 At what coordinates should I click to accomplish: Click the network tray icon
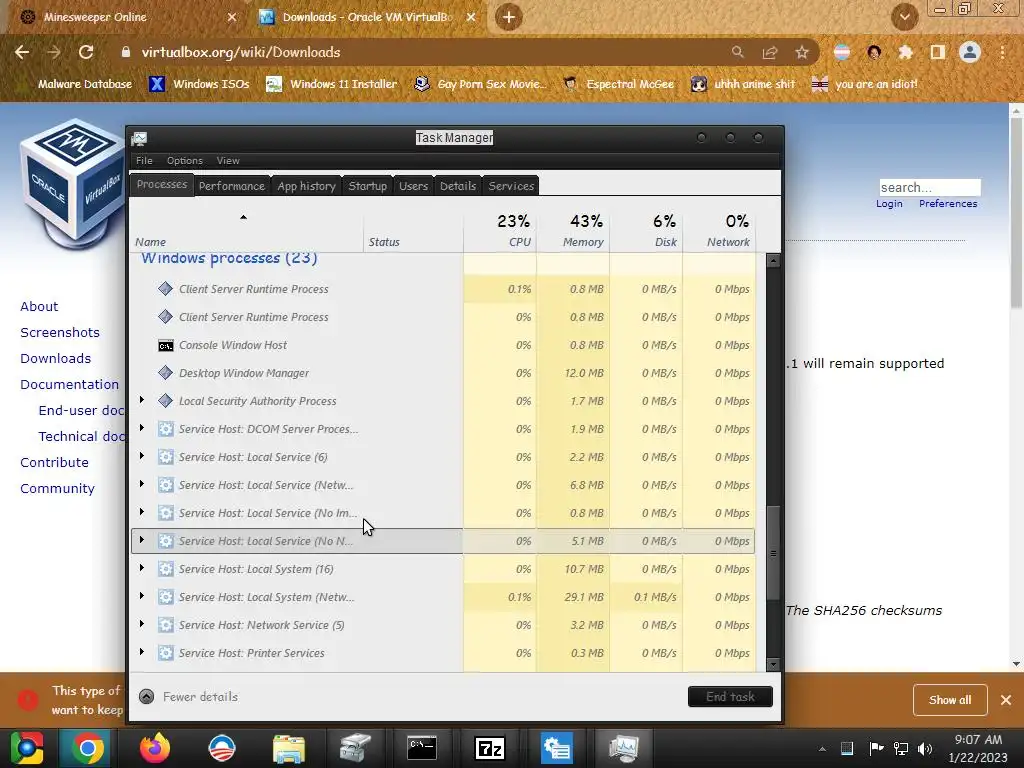click(x=901, y=749)
